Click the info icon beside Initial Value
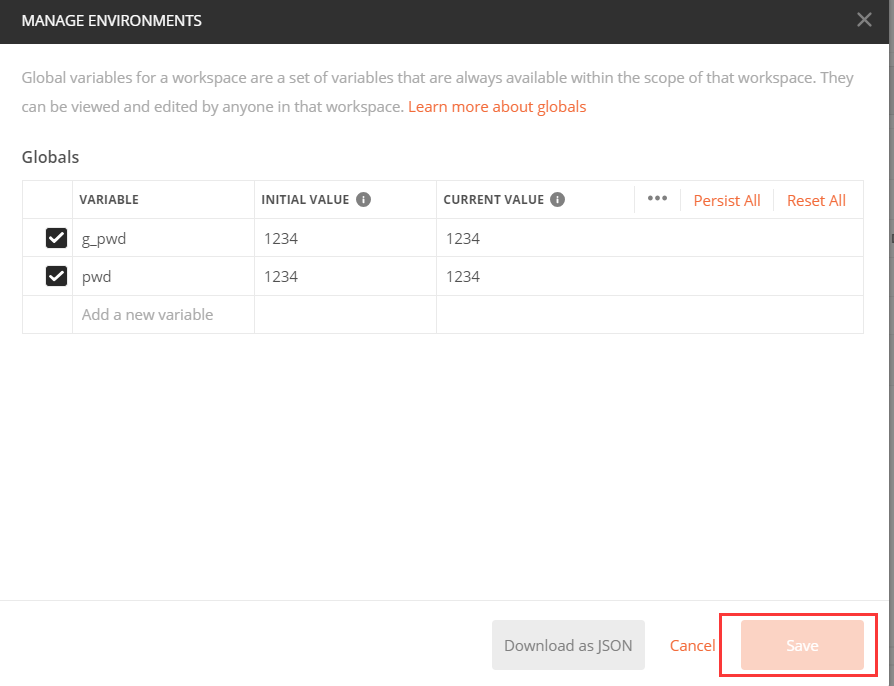 (364, 199)
